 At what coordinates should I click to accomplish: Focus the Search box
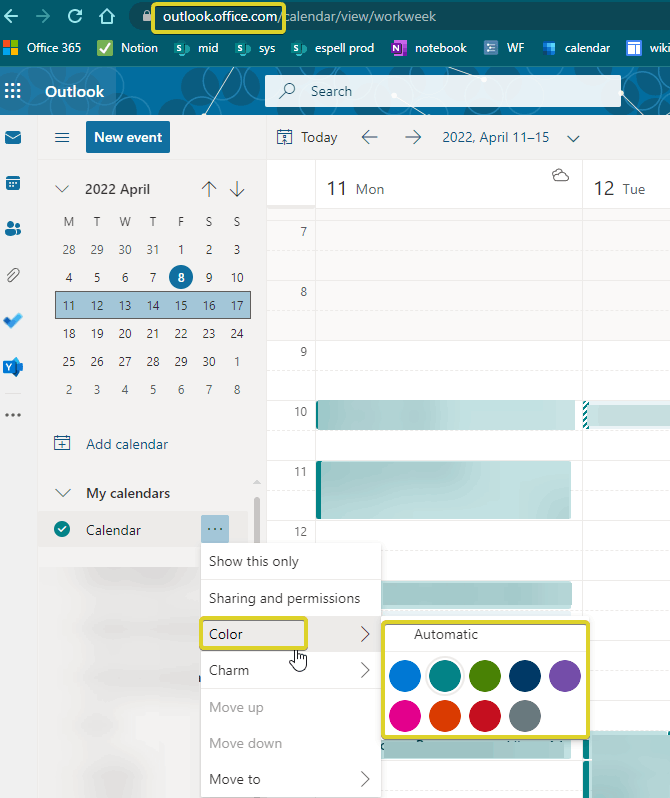(443, 91)
